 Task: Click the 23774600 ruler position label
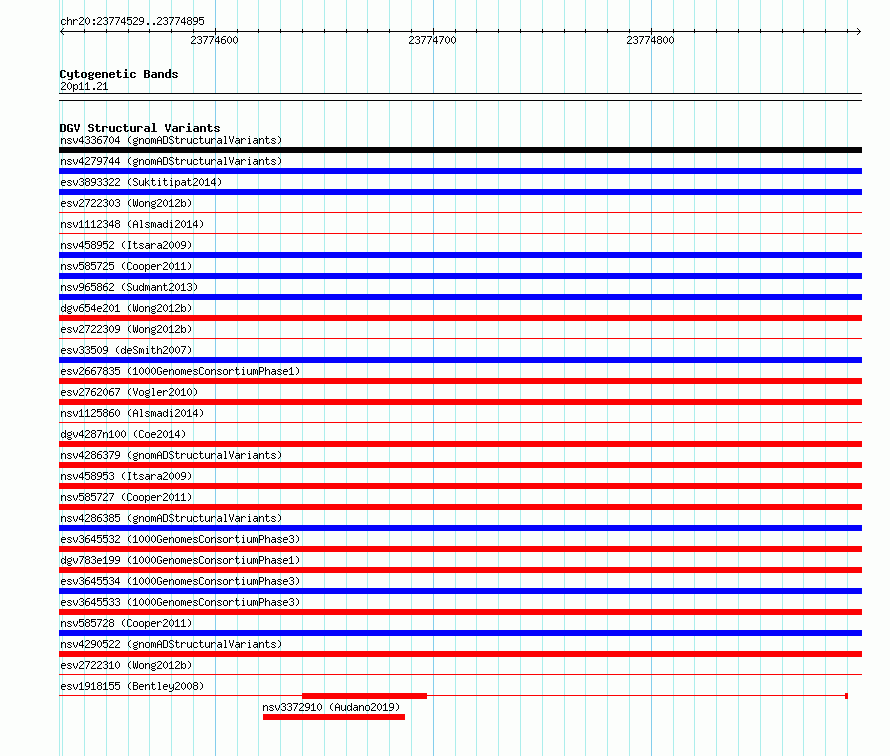click(214, 40)
